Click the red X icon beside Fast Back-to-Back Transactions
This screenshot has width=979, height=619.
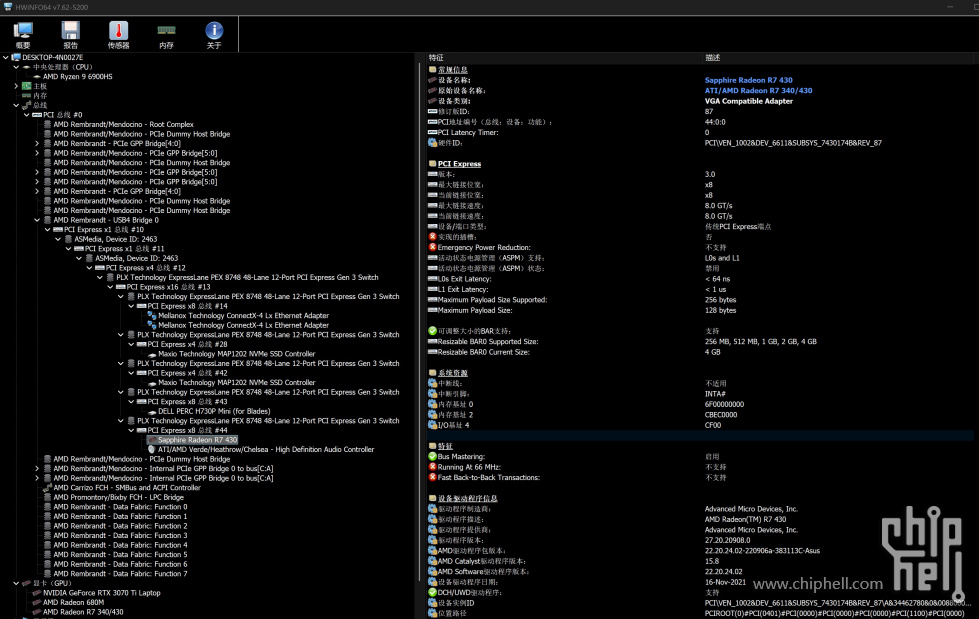[432, 477]
